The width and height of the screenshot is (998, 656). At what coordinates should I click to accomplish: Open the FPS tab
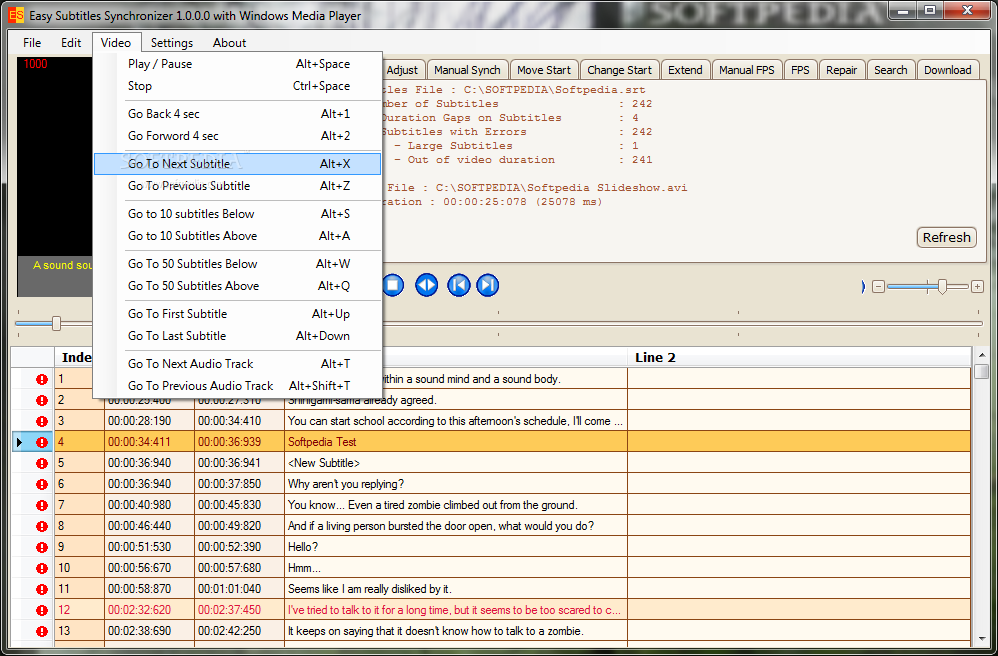tap(800, 70)
